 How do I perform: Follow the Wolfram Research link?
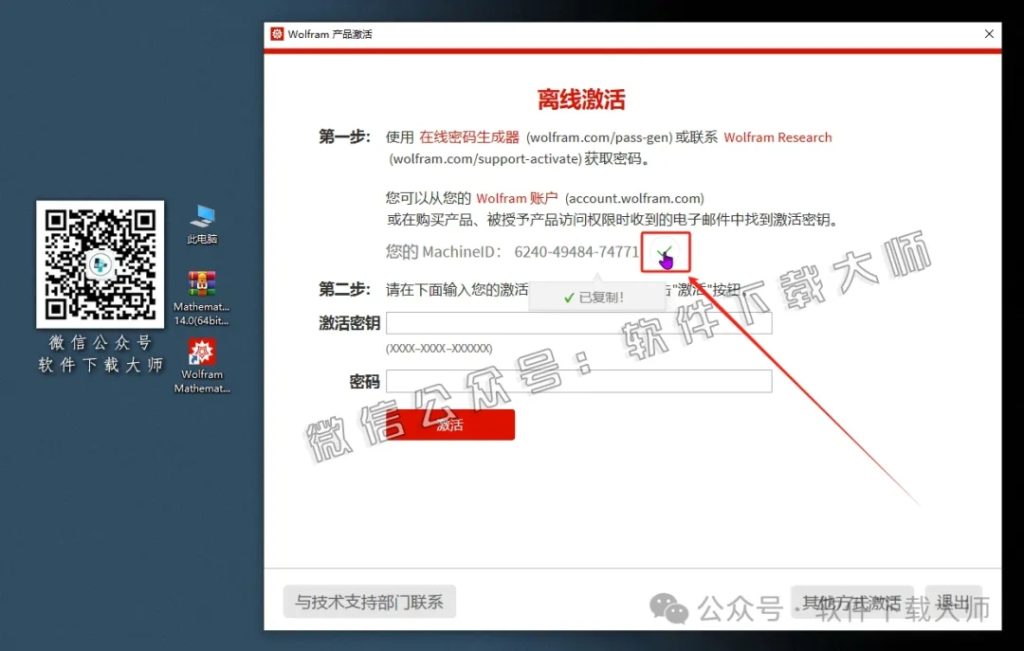tap(777, 138)
